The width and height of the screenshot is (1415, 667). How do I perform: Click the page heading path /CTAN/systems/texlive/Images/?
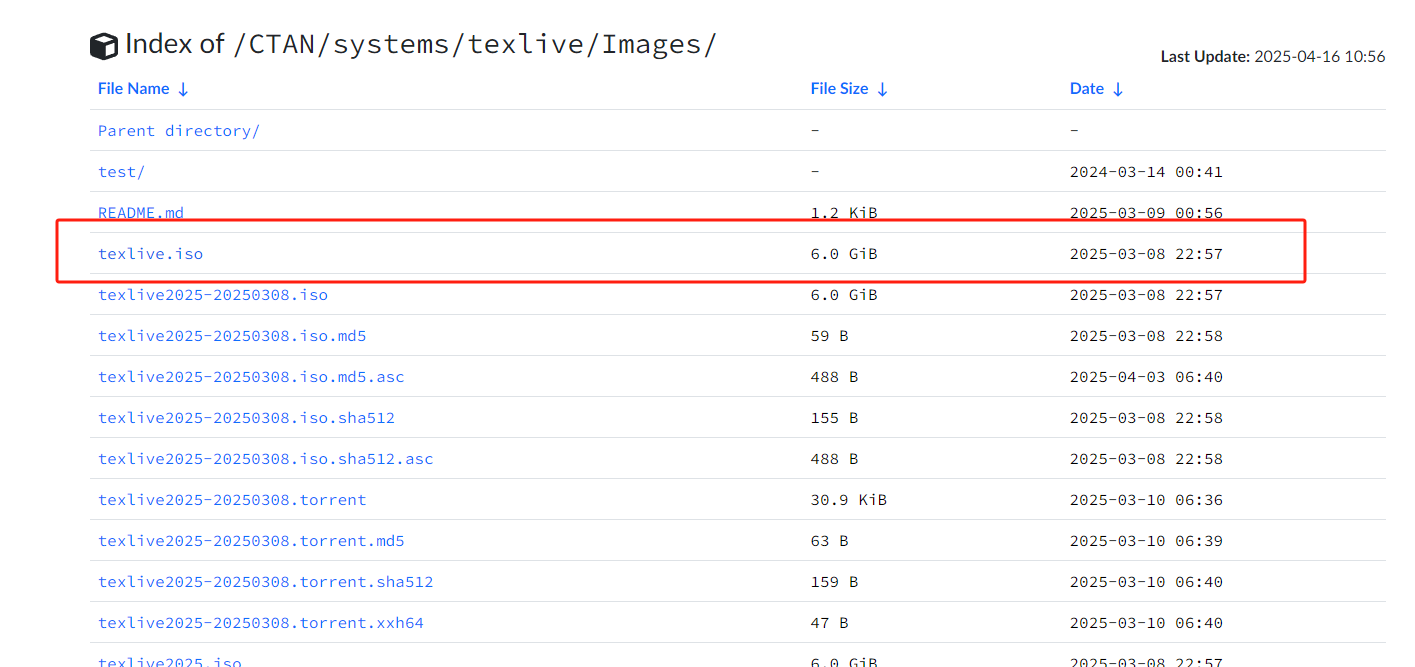pyautogui.click(x=475, y=45)
